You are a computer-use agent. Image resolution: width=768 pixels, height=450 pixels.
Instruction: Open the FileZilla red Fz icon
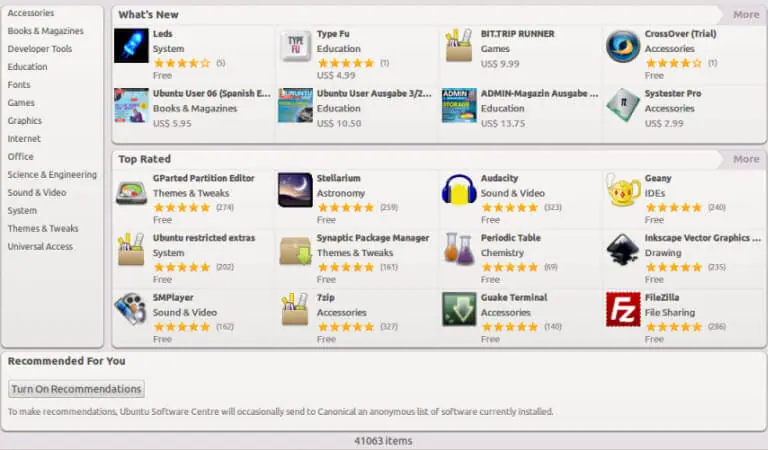pos(623,309)
